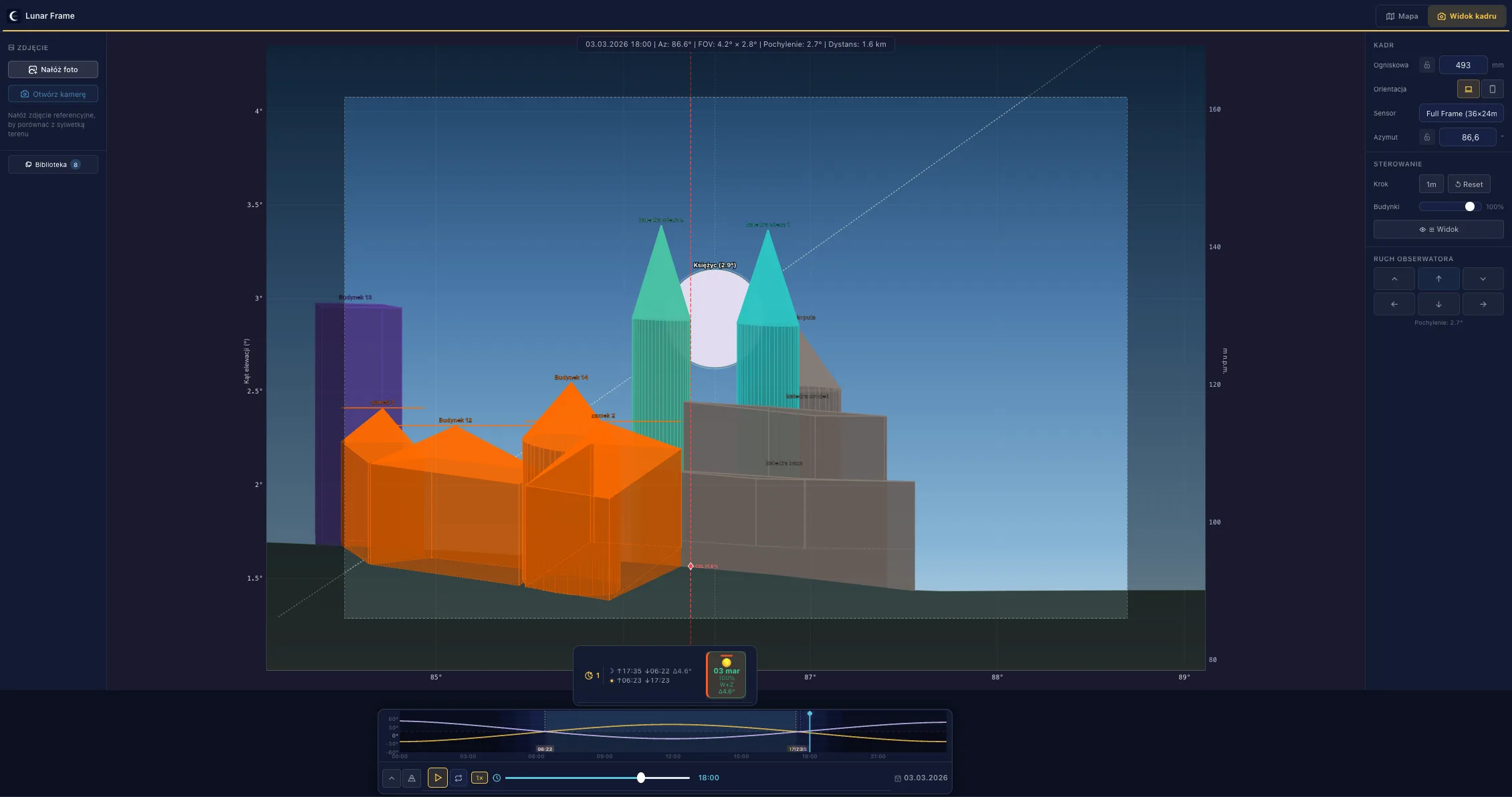
Task: Open the Biblioteka library
Action: (x=53, y=164)
